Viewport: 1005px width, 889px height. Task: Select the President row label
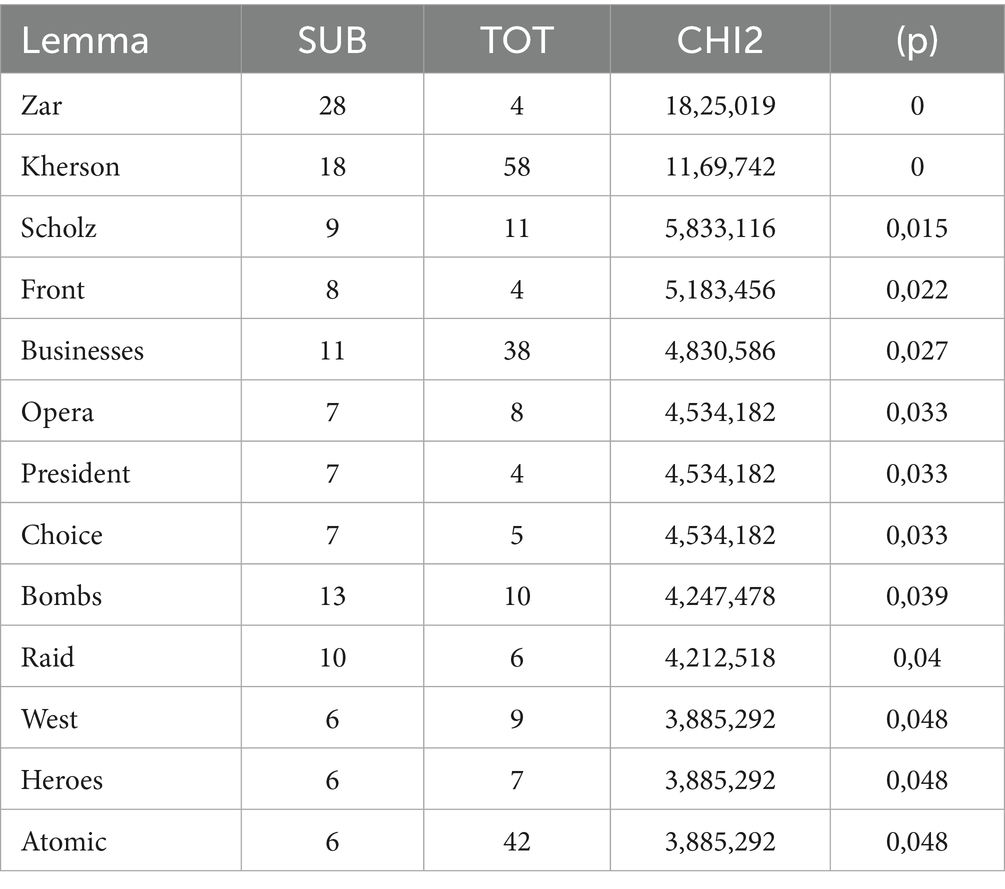coord(75,473)
